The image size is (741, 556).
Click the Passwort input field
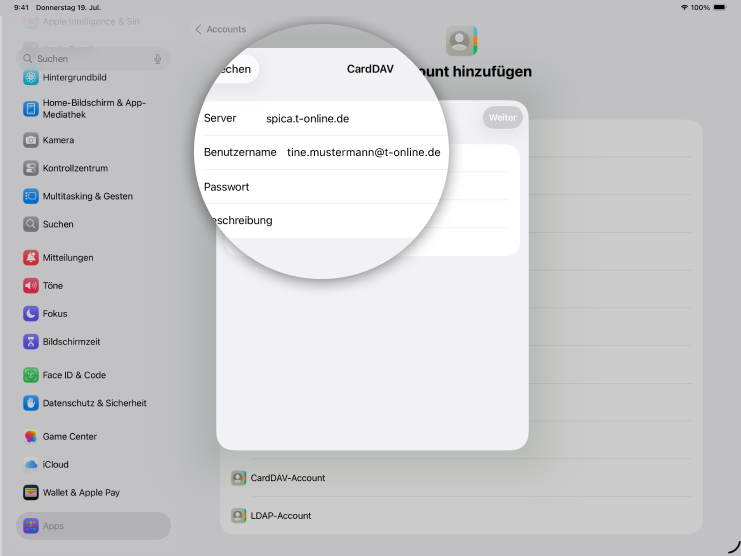coord(340,187)
